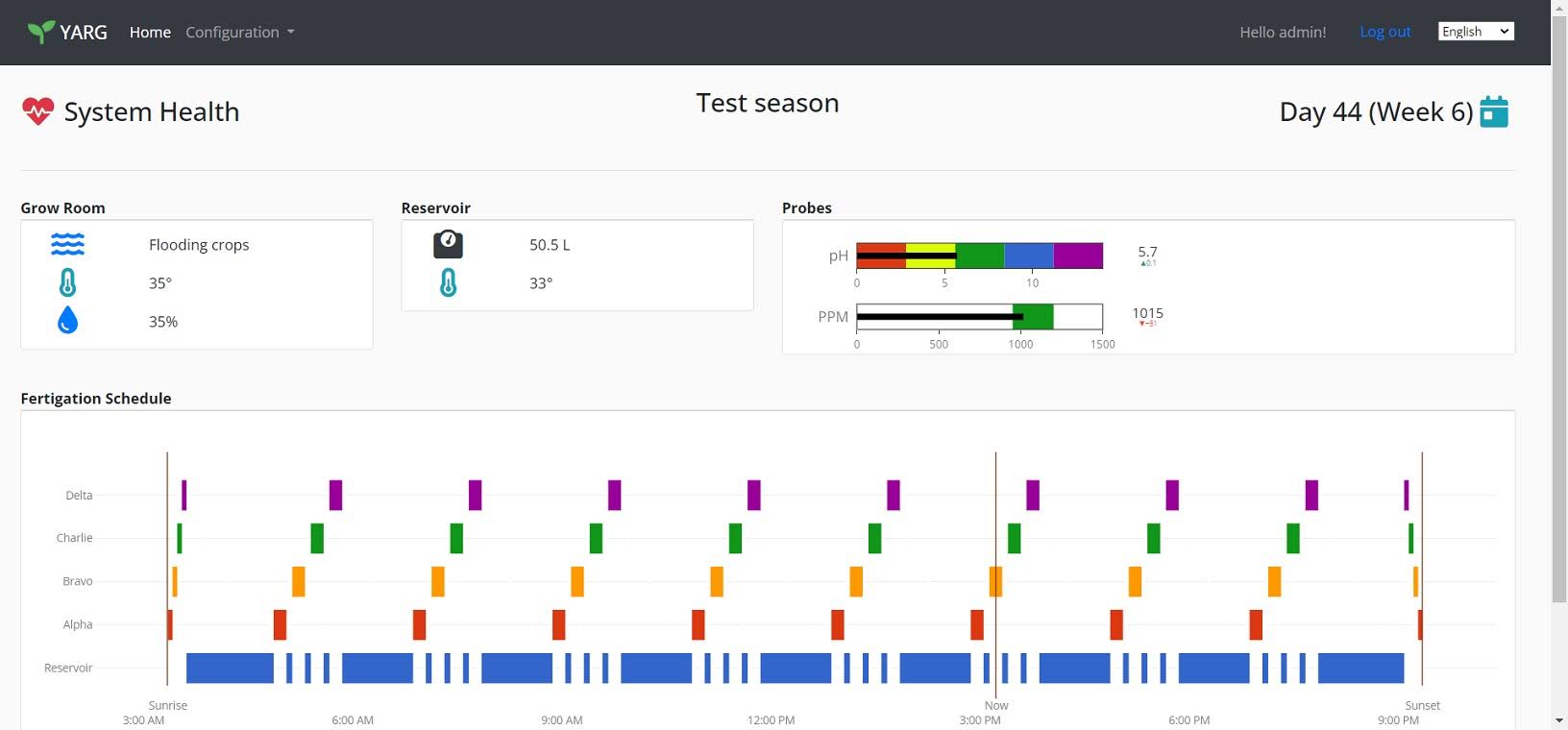The image size is (1568, 730).
Task: Click the blue segment of pH bar
Action: tap(1028, 255)
